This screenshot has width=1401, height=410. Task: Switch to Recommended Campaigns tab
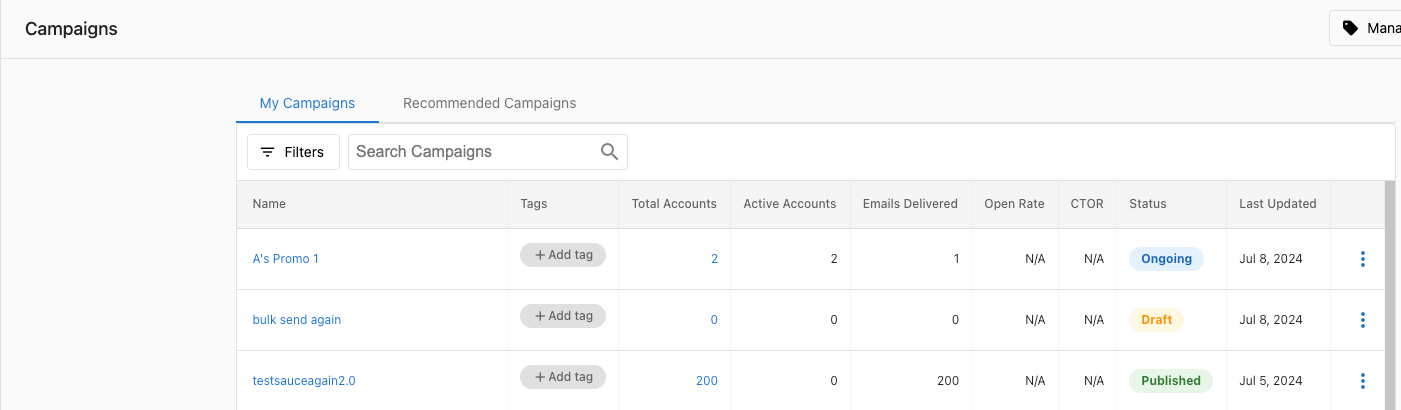pyautogui.click(x=489, y=103)
